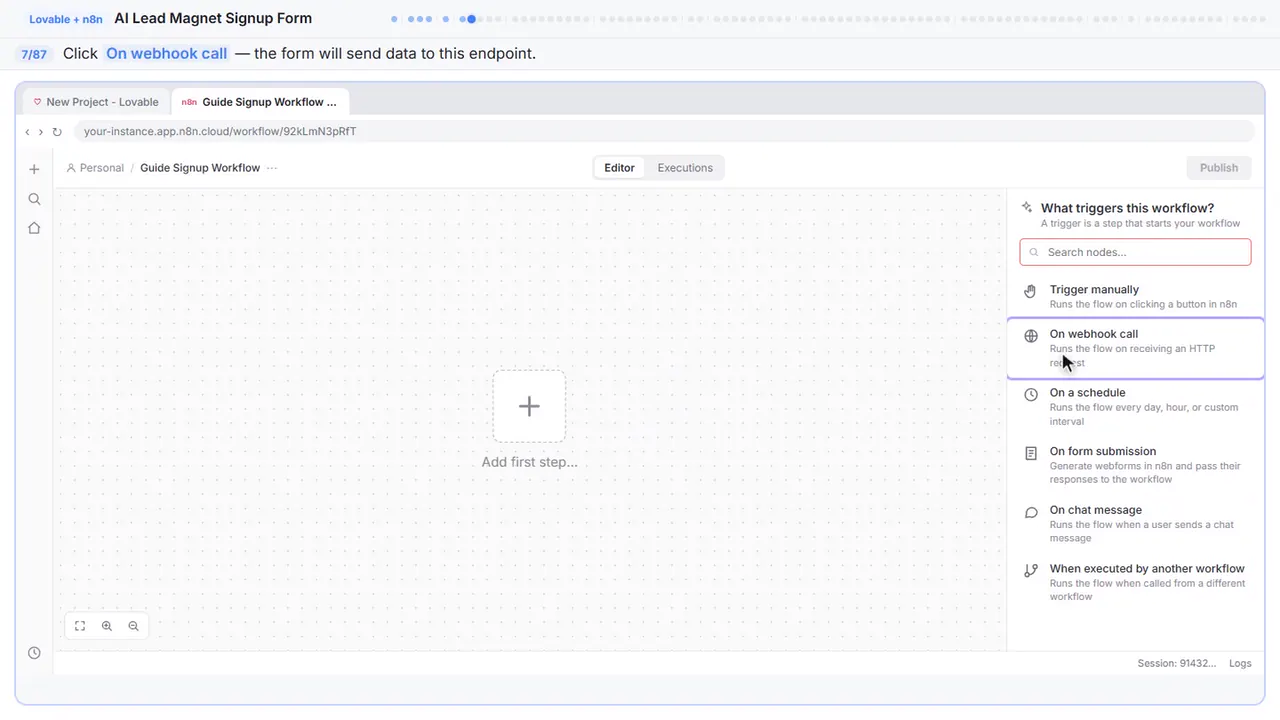The image size is (1280, 720).
Task: Select the Guide Signup Workflow browser tab
Action: 260,102
